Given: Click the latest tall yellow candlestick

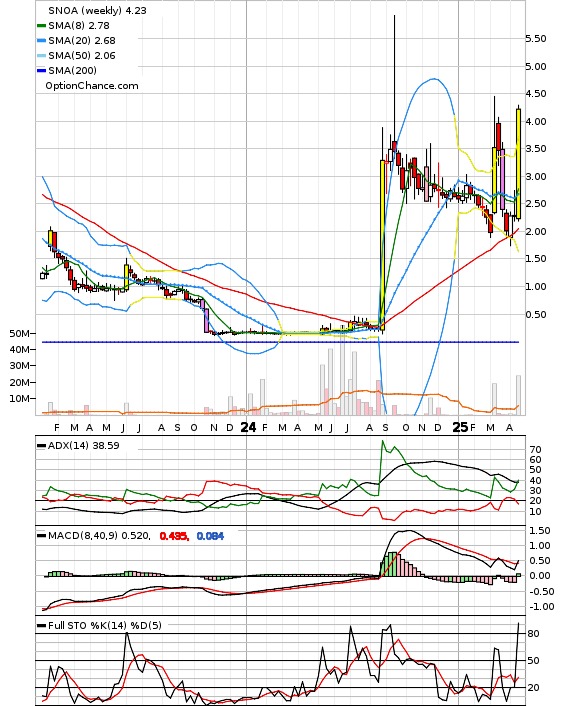Looking at the screenshot, I should pyautogui.click(x=518, y=164).
